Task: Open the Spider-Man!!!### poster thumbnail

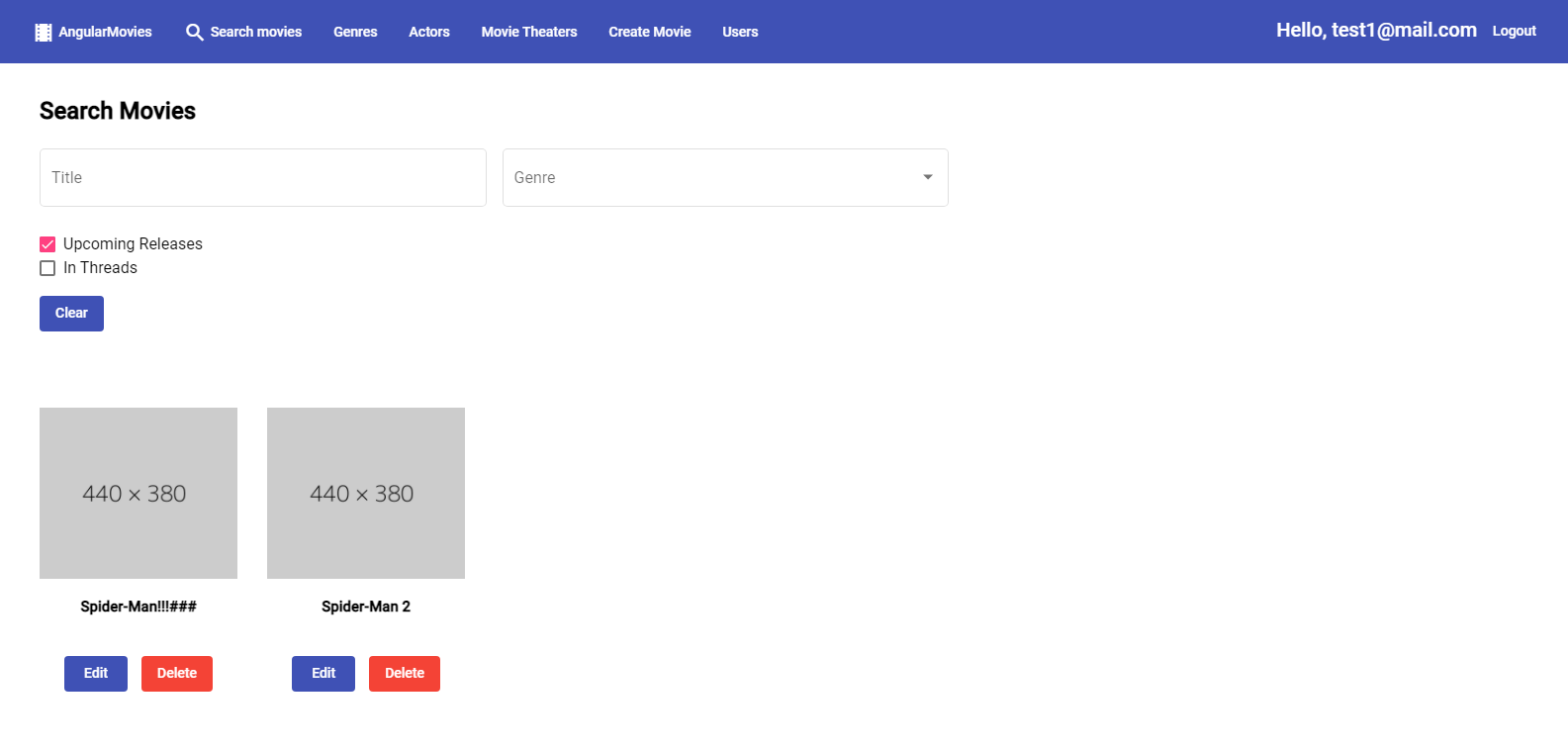Action: tap(138, 493)
